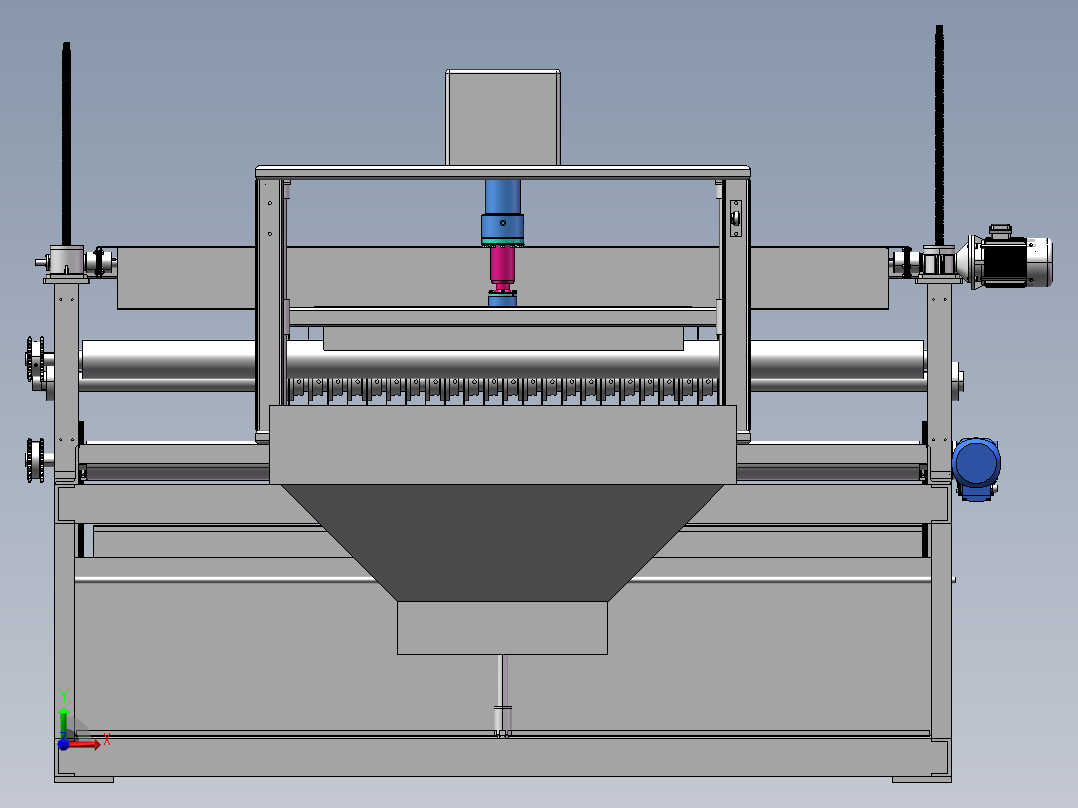The height and width of the screenshot is (808, 1078).
Task: Select the lower chain sprocket on left side
Action: click(x=35, y=459)
